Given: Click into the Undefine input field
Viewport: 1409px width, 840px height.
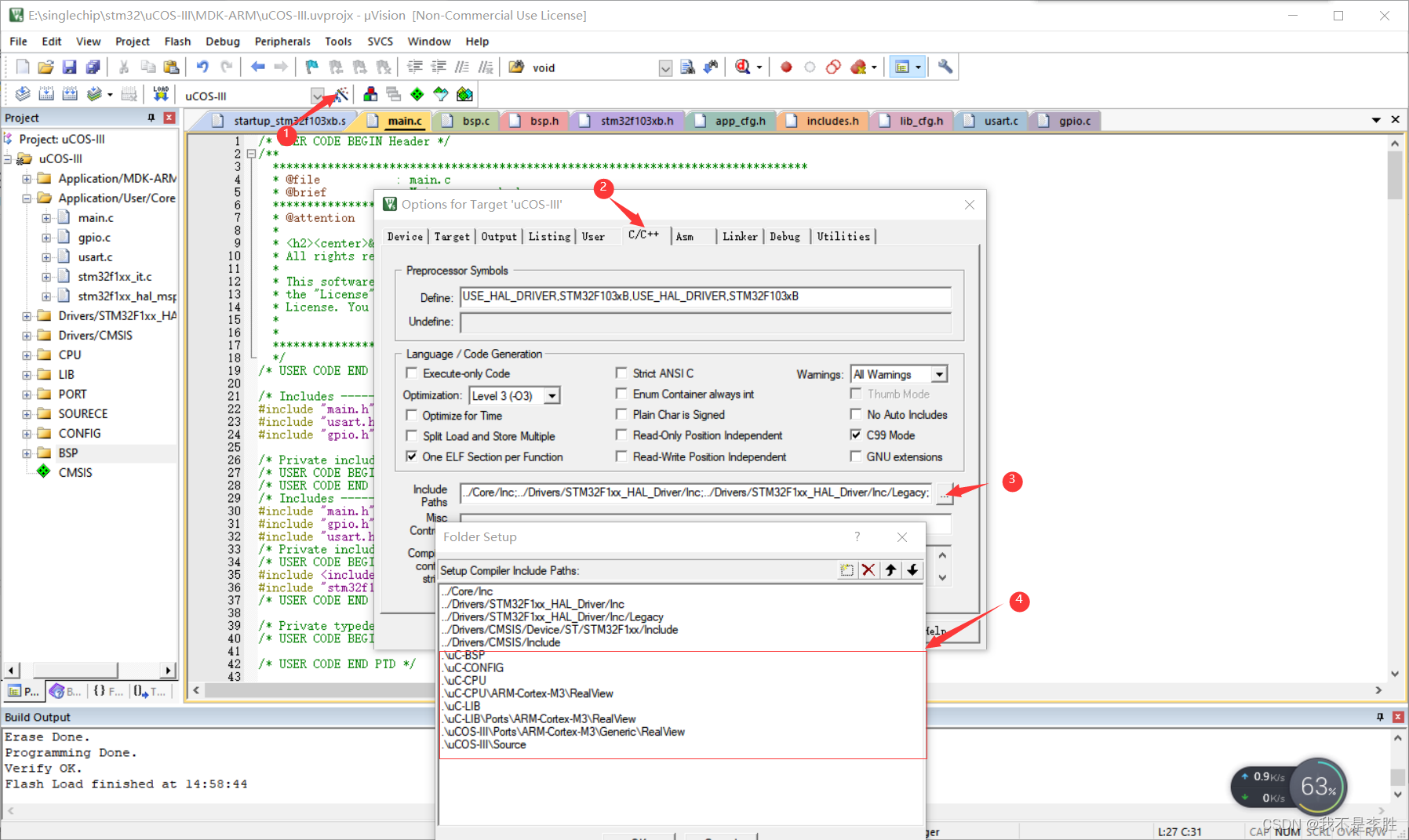Looking at the screenshot, I should pos(705,322).
